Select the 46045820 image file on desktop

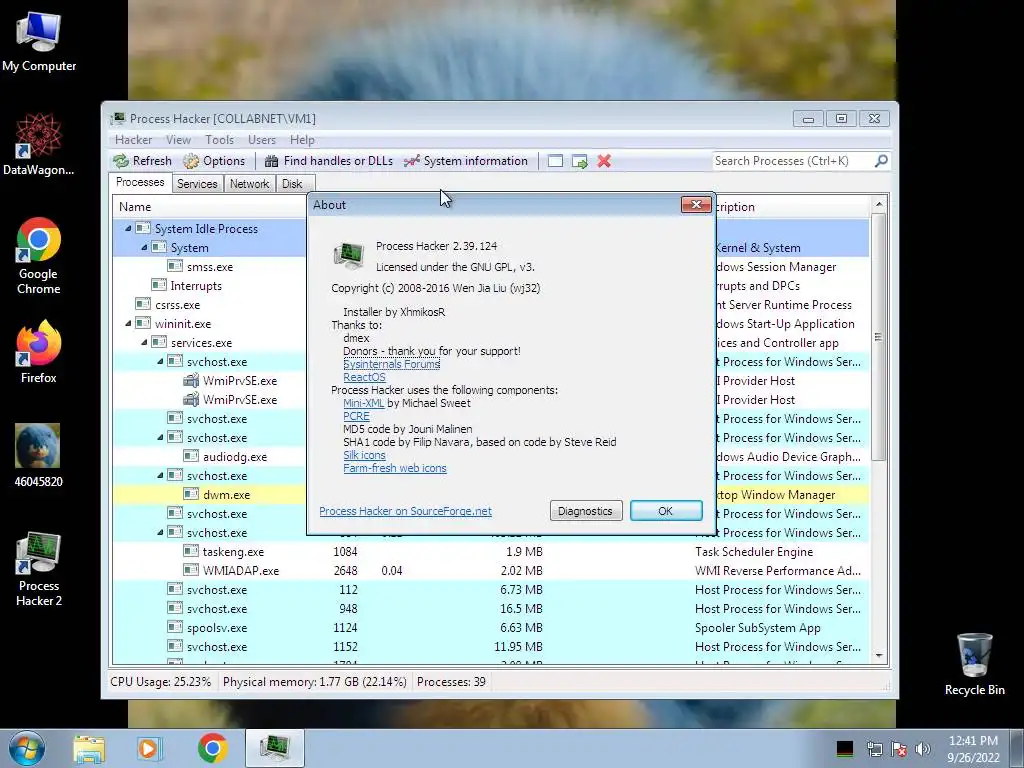(39, 456)
